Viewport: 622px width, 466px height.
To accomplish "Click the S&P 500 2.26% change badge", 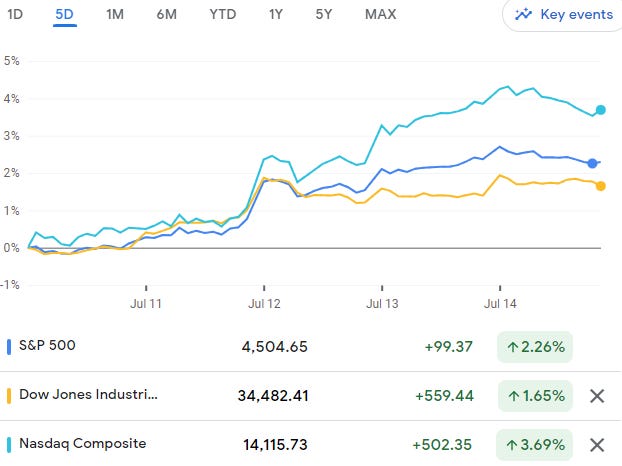I will [x=535, y=347].
